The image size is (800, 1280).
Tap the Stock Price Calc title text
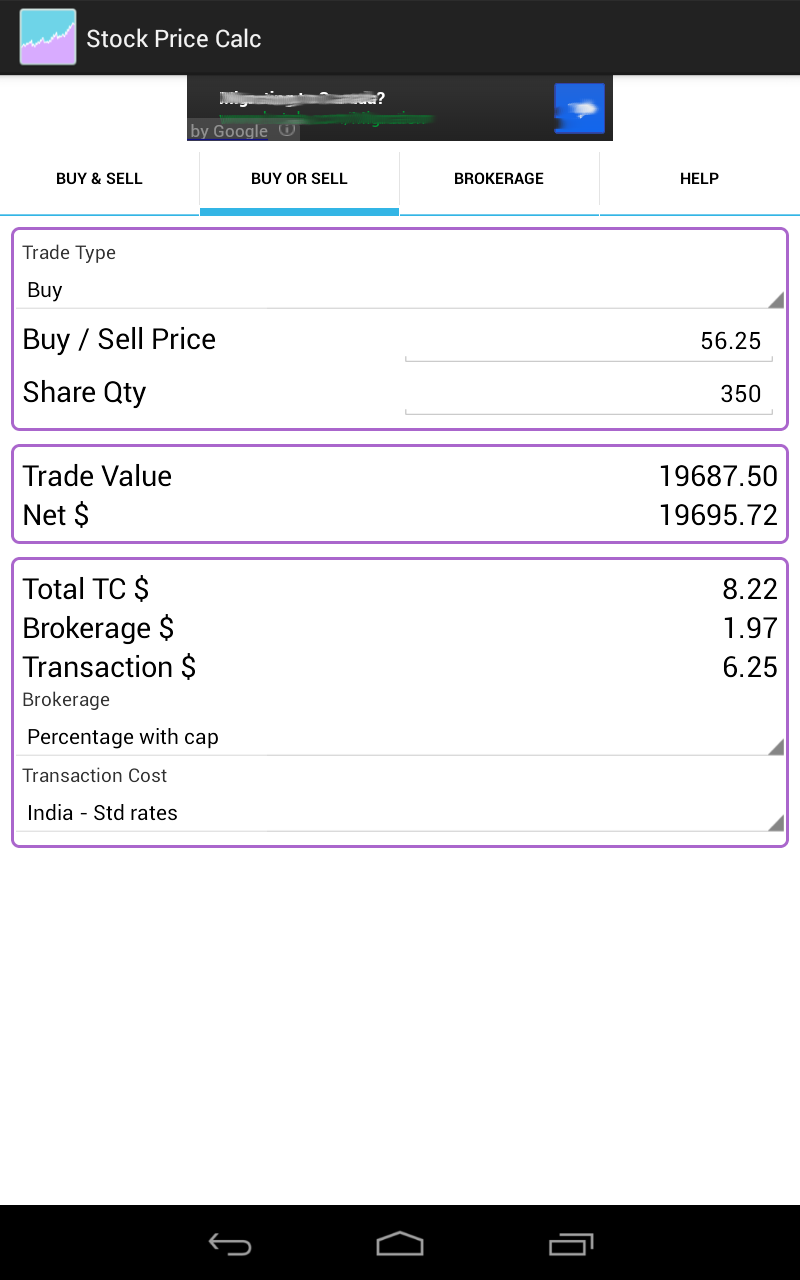tap(173, 39)
